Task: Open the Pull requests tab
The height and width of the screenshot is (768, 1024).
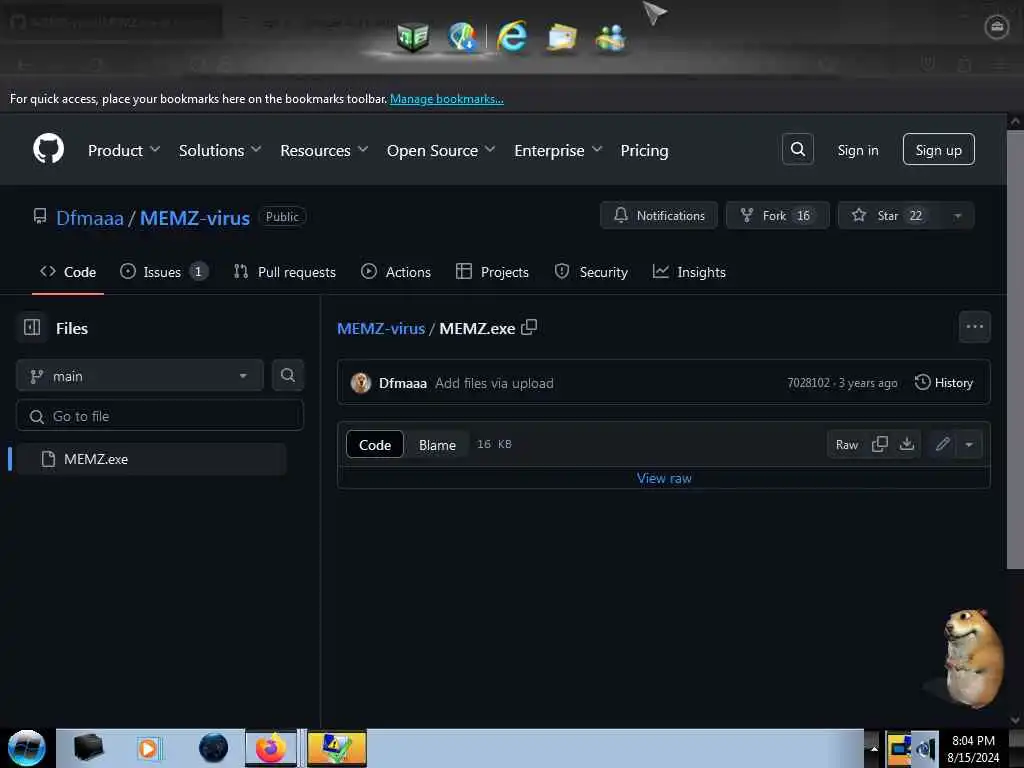Action: tap(285, 272)
